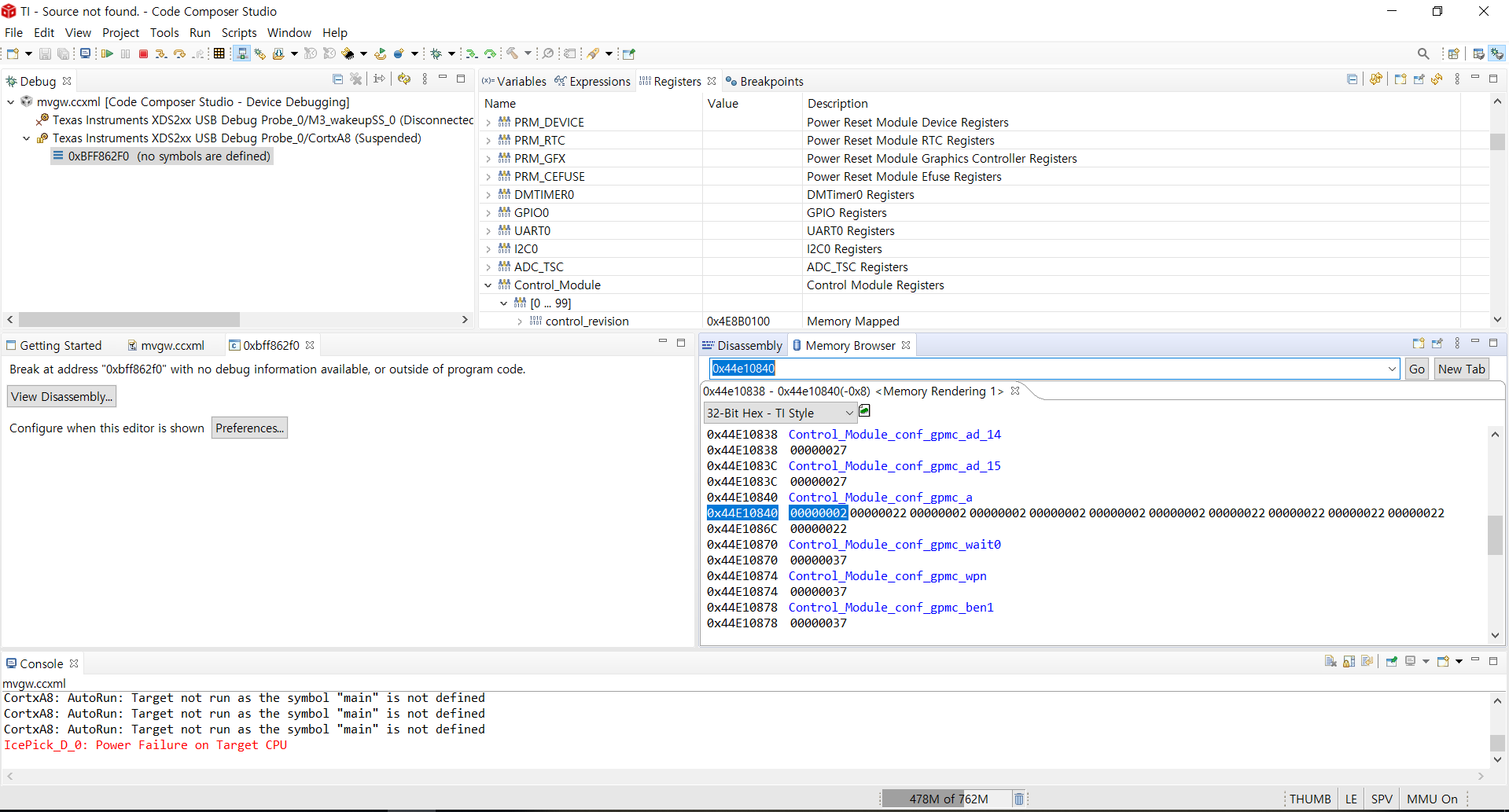Open the Registers view menu (three dots)

click(1456, 79)
